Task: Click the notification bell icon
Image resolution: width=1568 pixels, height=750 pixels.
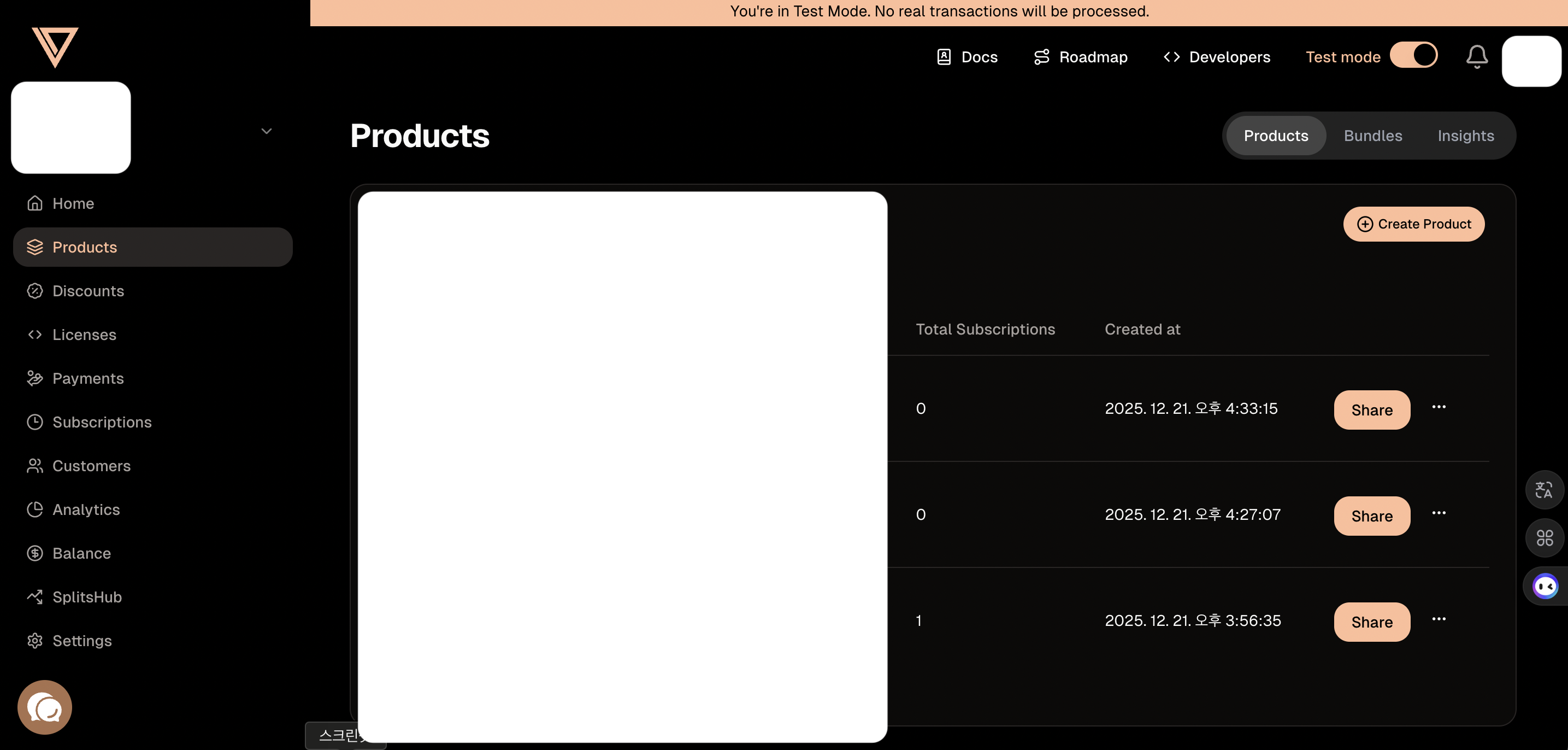Action: (1476, 57)
